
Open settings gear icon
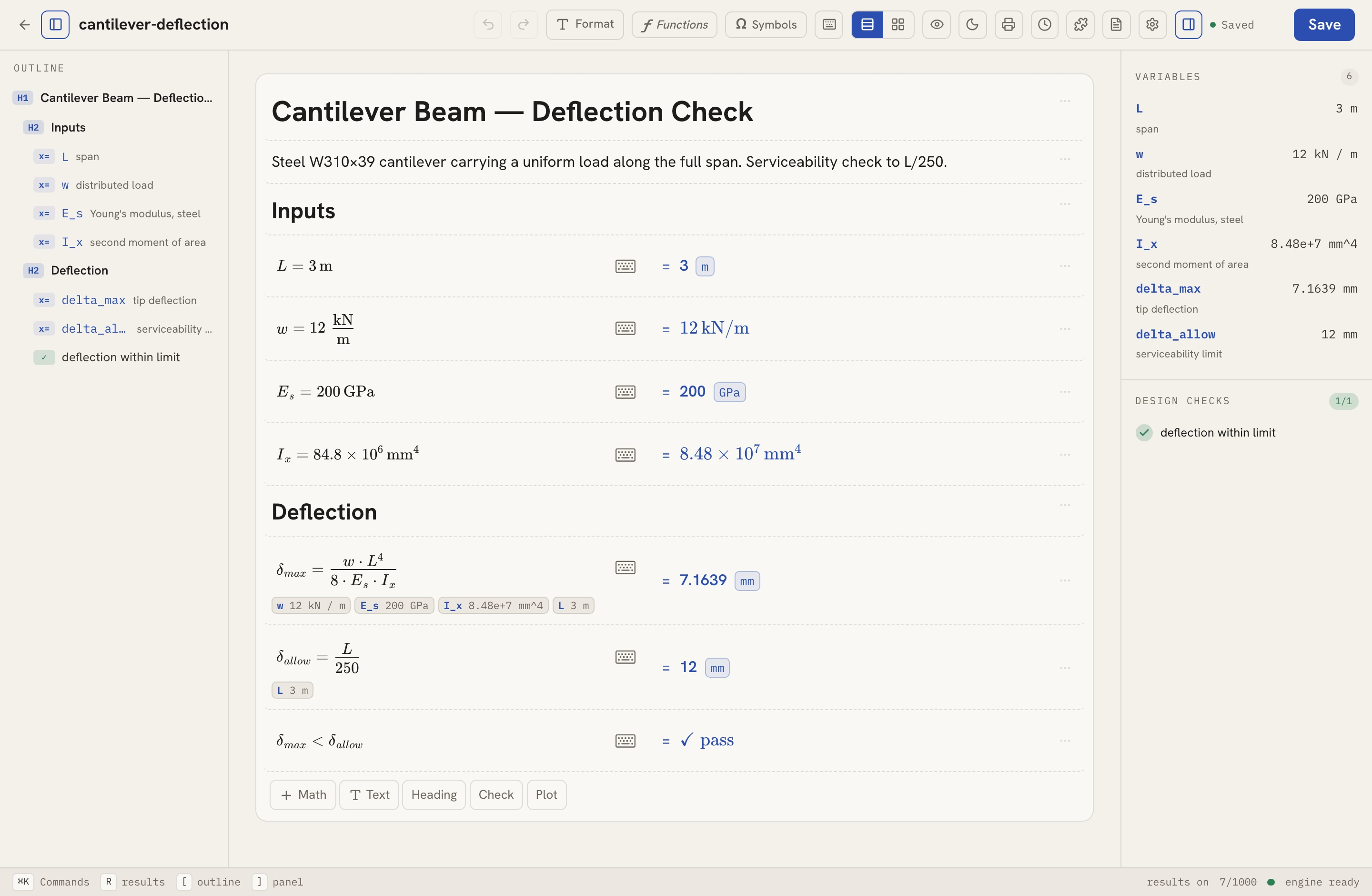[x=1152, y=25]
